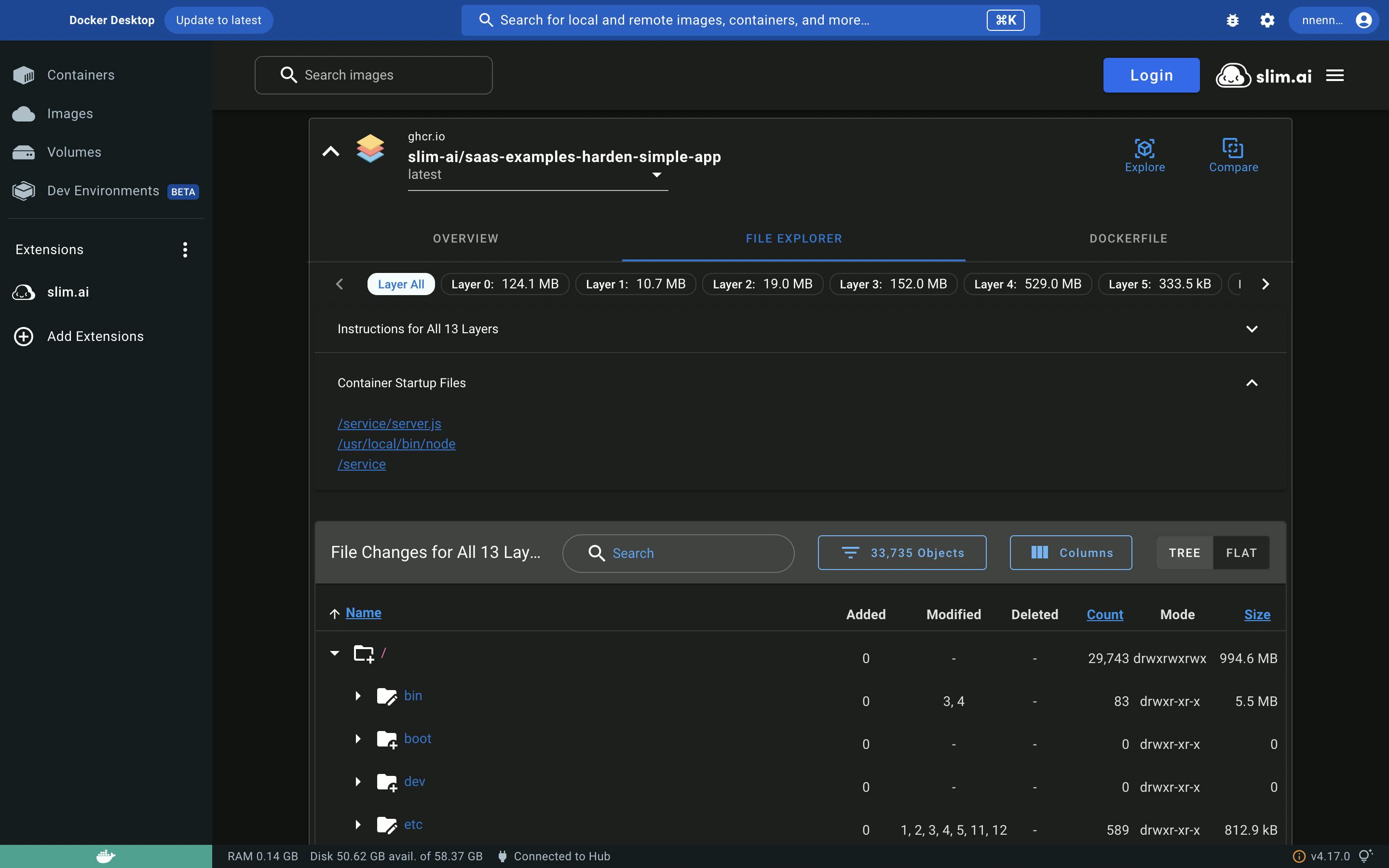Screen dimensions: 1389x868
Task: Click the Docker whale status icon
Action: [x=106, y=856]
